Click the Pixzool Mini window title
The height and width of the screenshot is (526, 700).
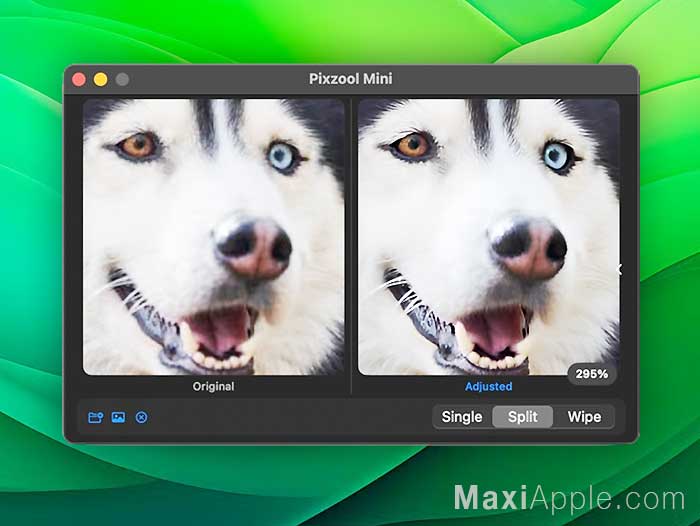click(x=350, y=79)
